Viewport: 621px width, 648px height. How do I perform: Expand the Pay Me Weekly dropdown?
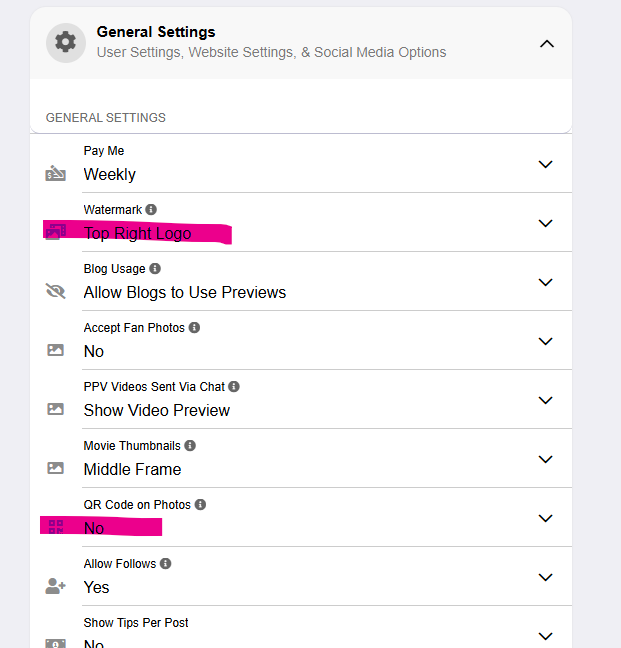coord(545,164)
